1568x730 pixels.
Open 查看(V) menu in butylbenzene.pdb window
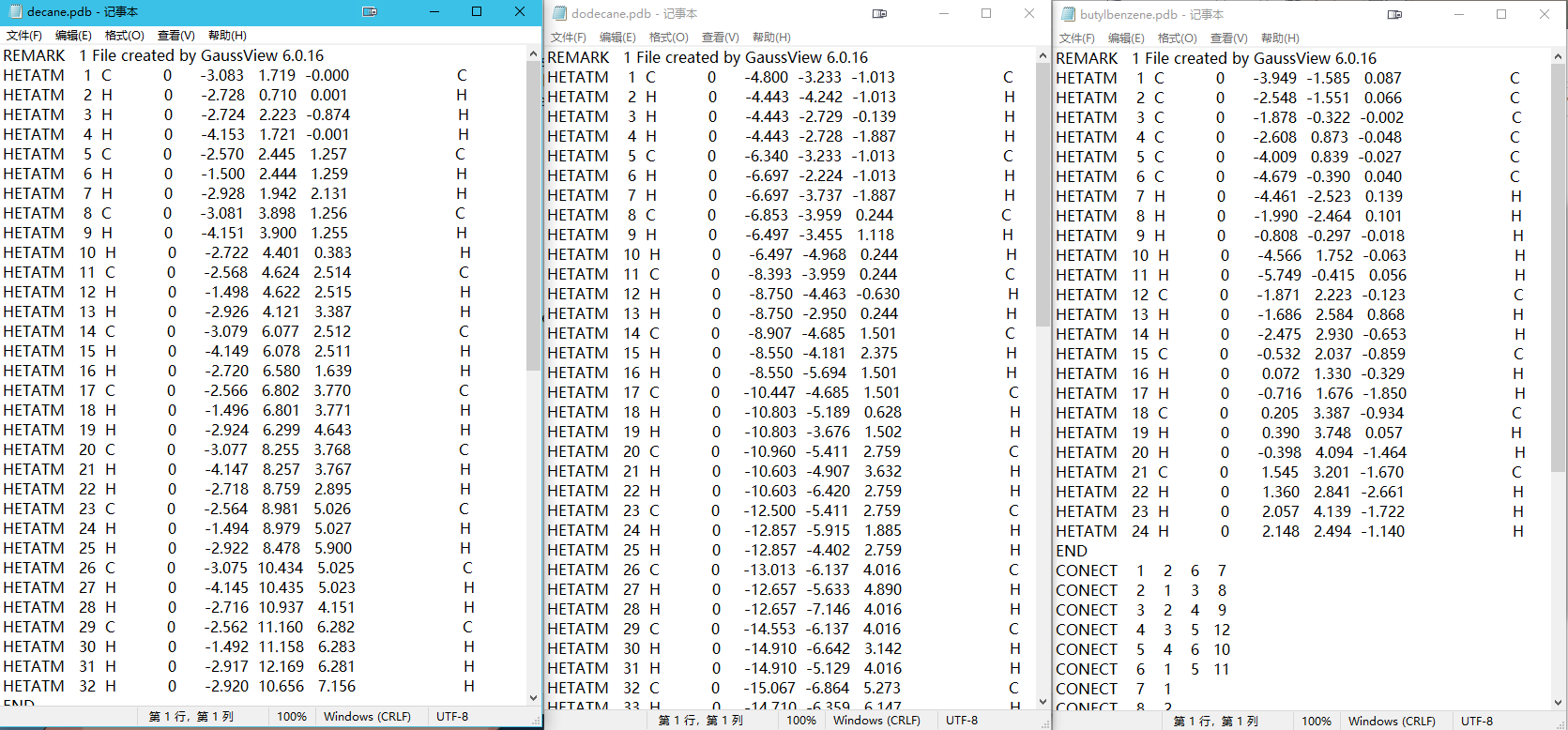pyautogui.click(x=1228, y=38)
